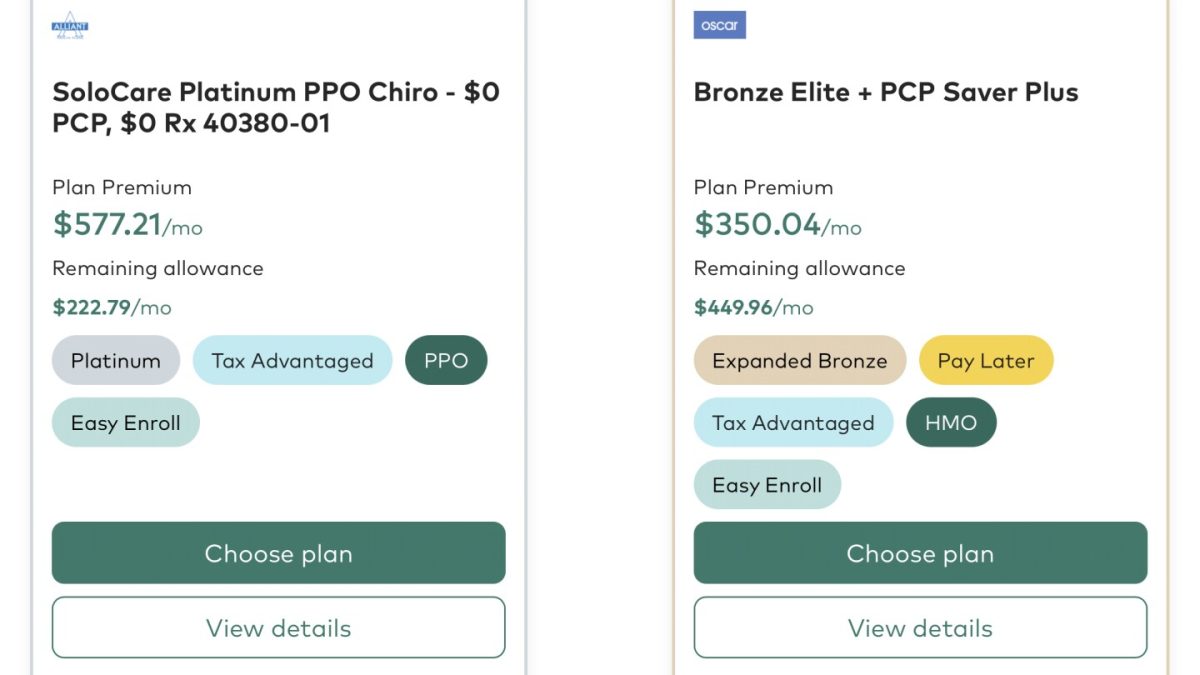View details for SoloCare Platinum PPO Chiro
The image size is (1200, 675).
(278, 628)
